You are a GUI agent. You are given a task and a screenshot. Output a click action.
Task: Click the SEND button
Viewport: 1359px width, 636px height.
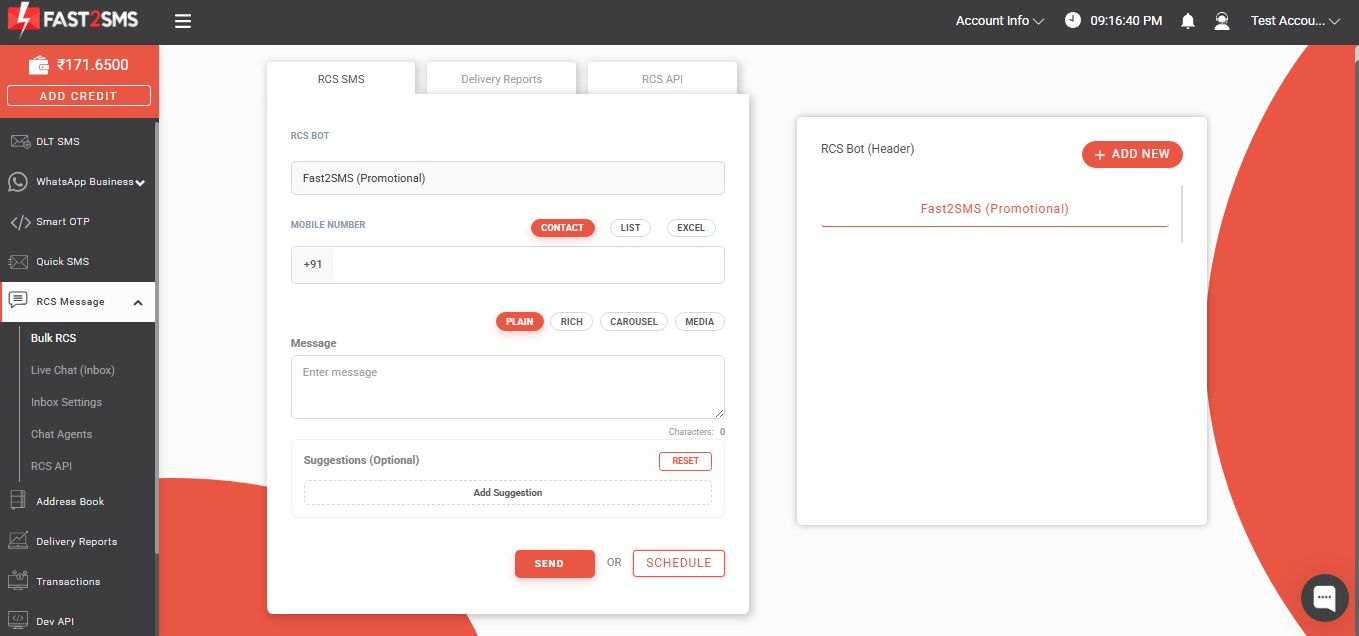[555, 564]
